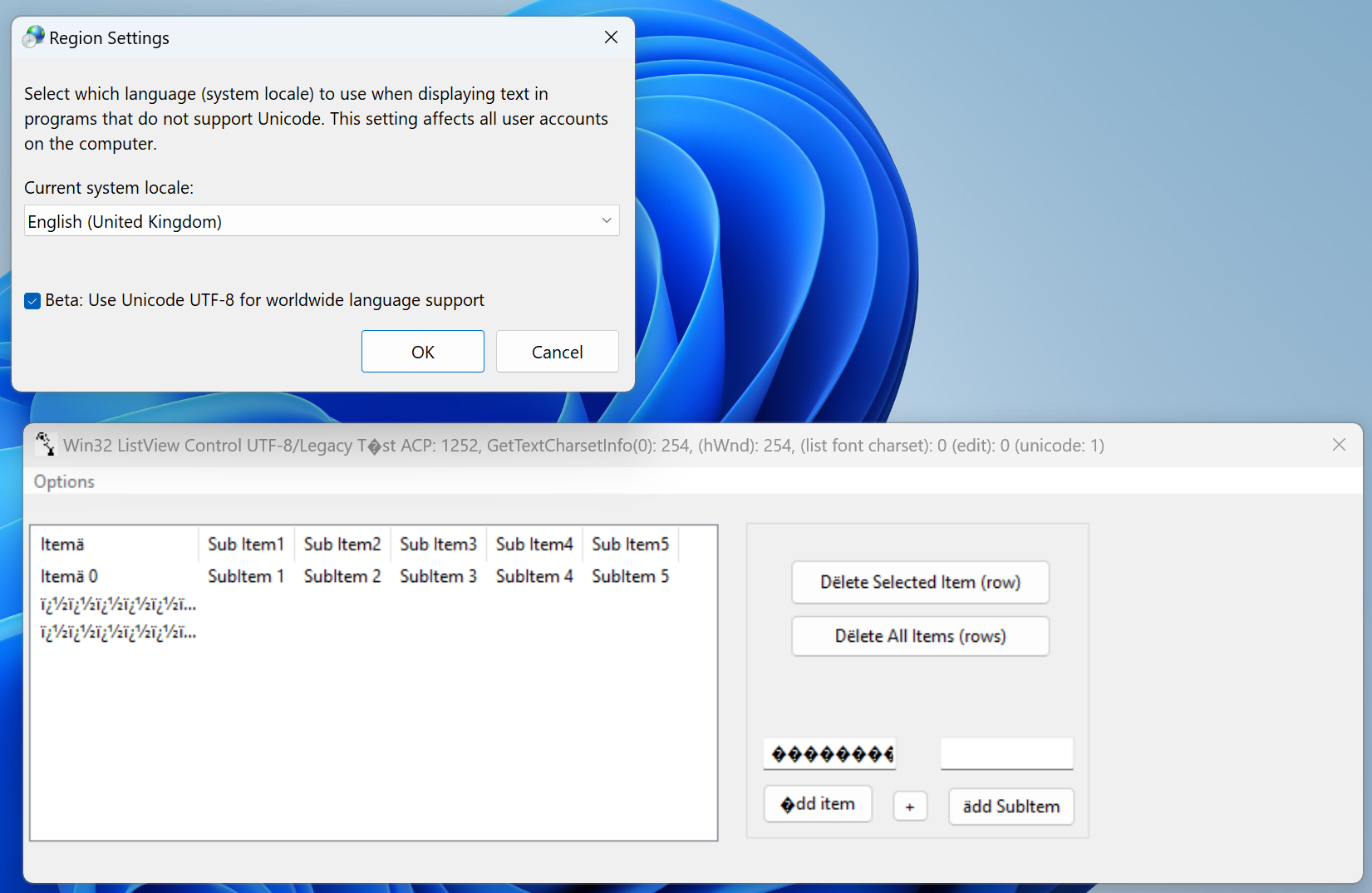This screenshot has height=893, width=1372.
Task: Click the Sub Item5 column header
Action: coord(631,544)
